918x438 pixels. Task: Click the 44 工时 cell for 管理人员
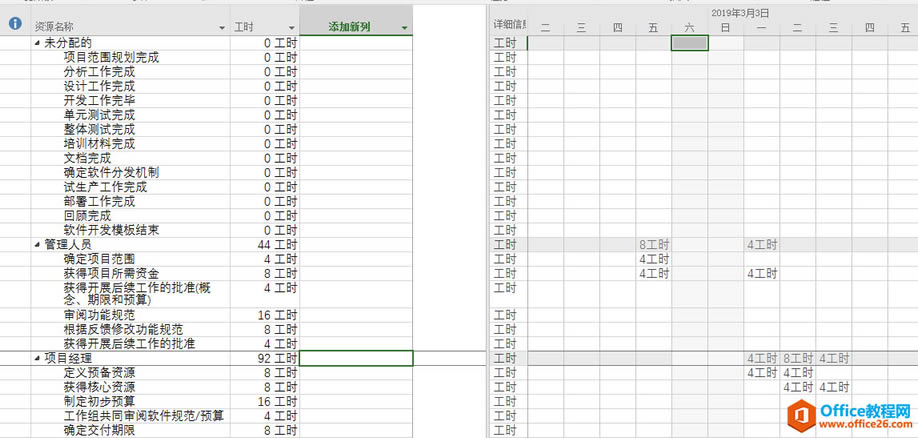[x=265, y=244]
